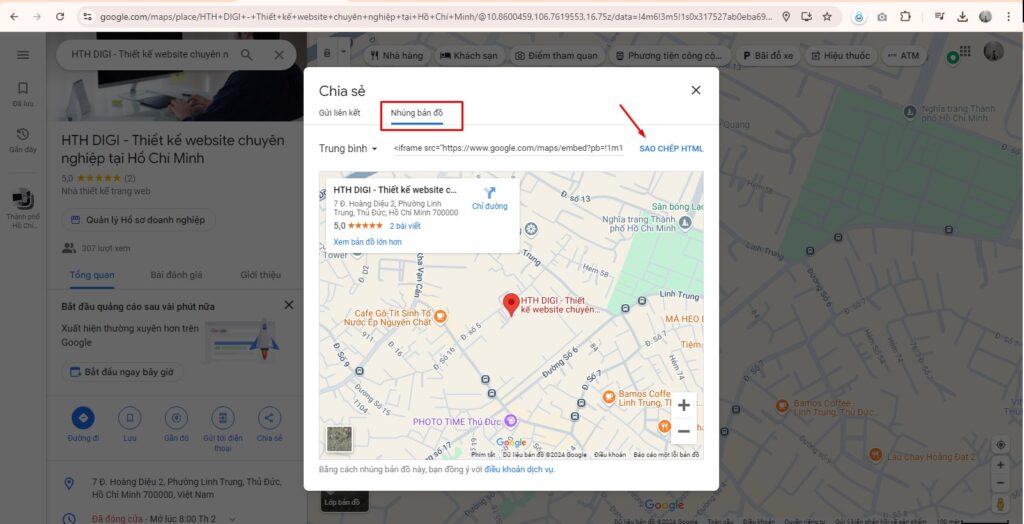Open Google apps grid icon
This screenshot has height=524, width=1024.
click(965, 51)
